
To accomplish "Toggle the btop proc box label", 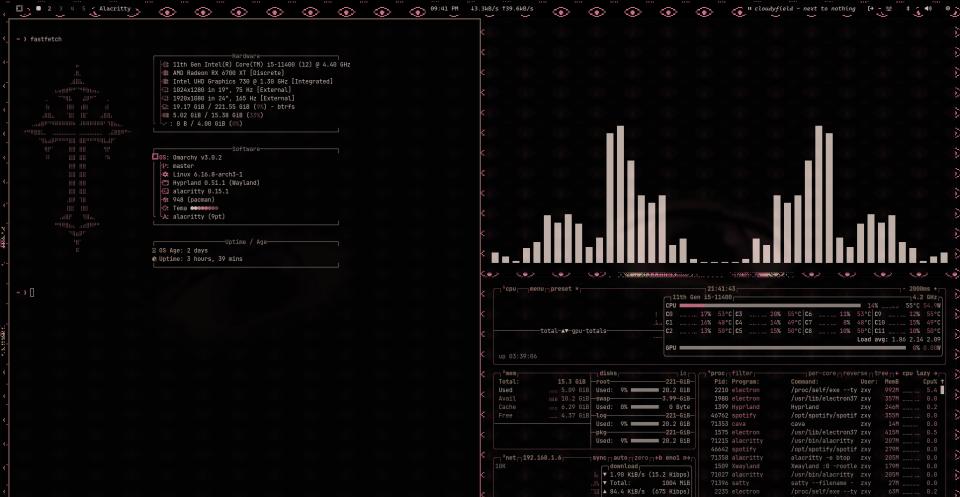I will [x=716, y=373].
